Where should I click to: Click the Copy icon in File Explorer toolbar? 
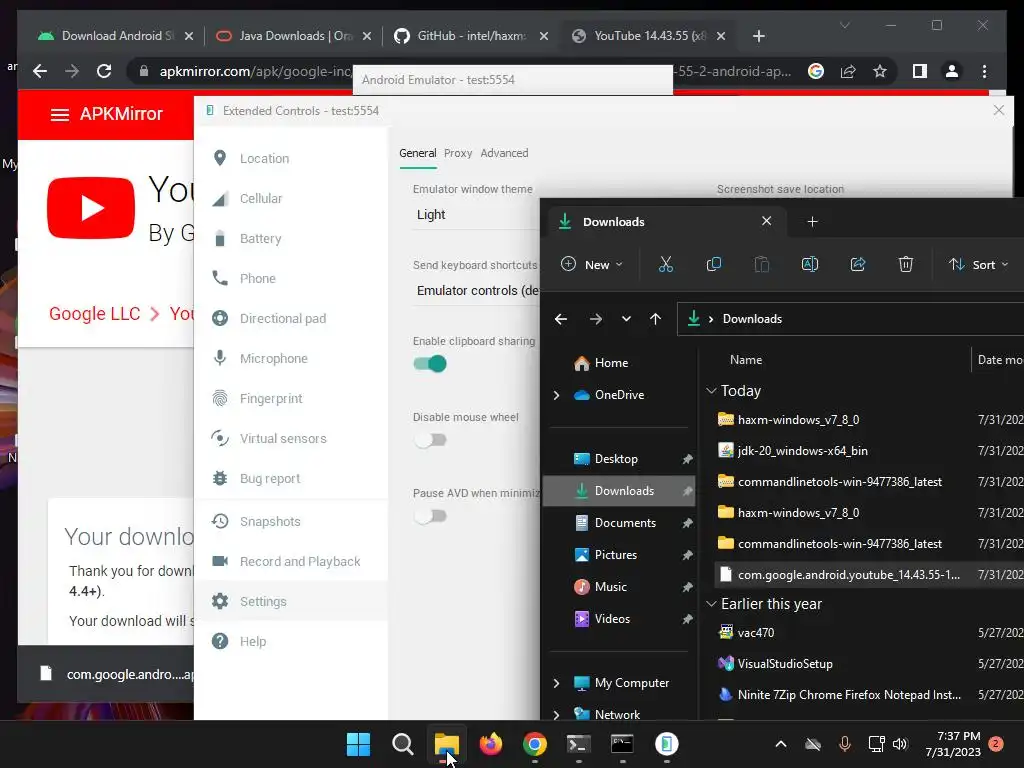714,264
